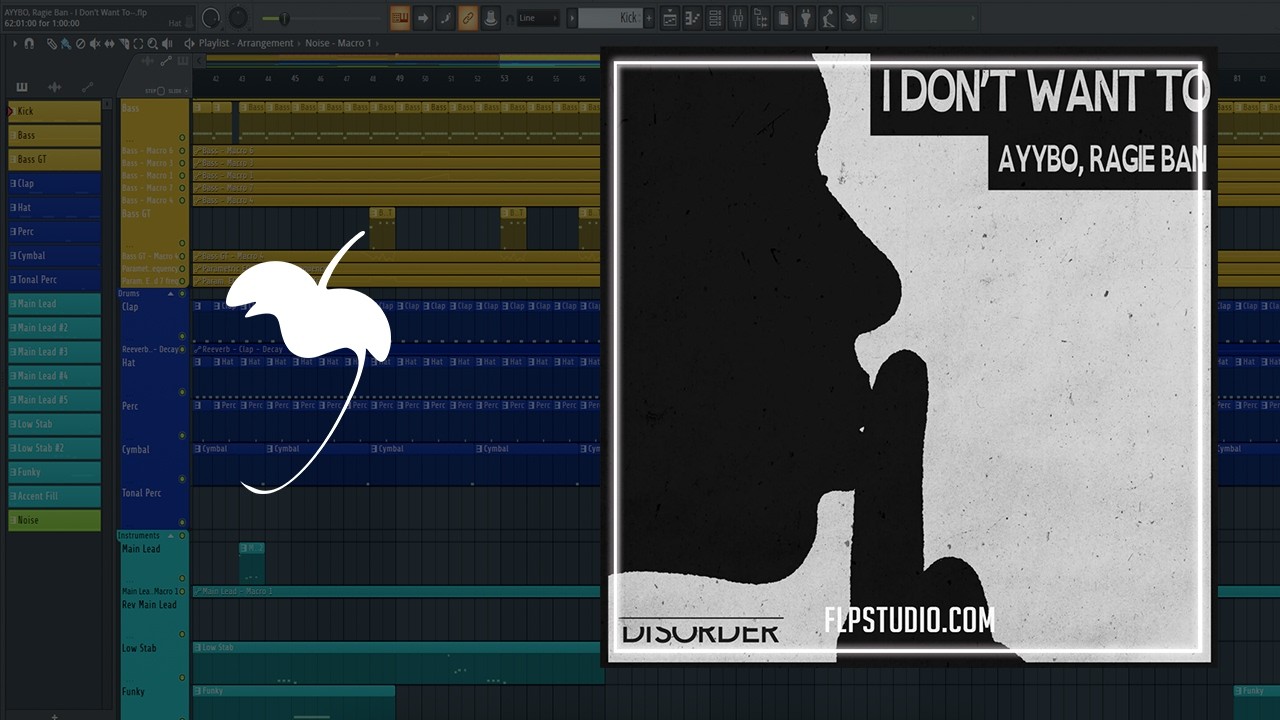Click the master volume knob
Viewport: 1280px width, 720px height.
point(211,18)
